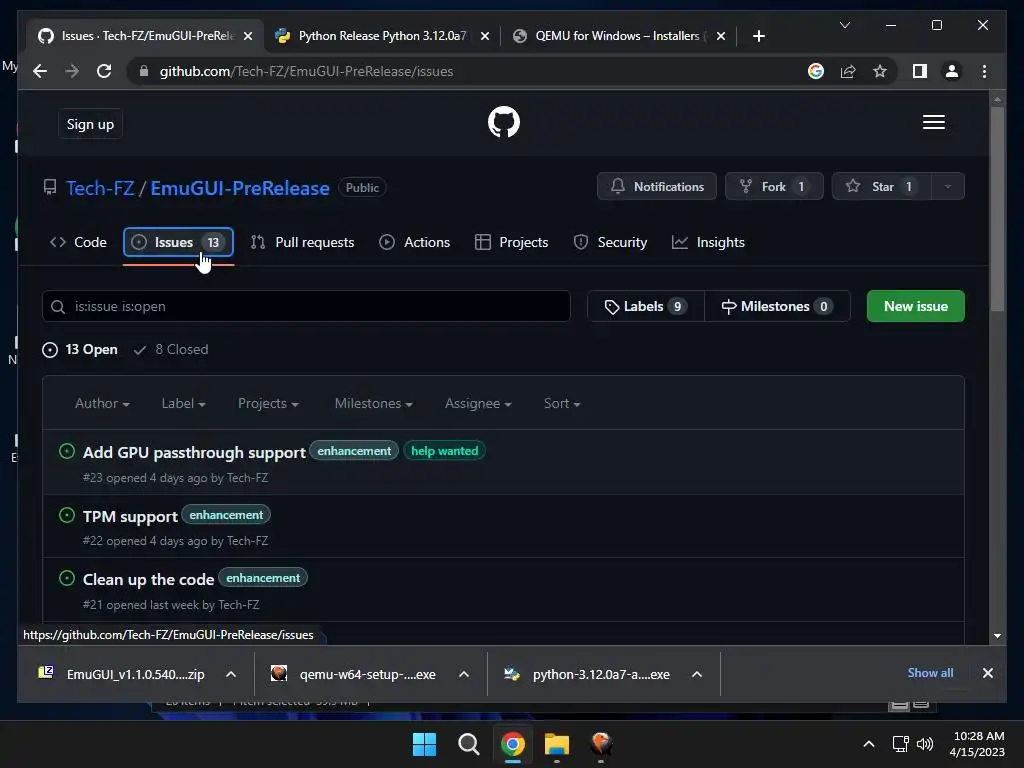1024x768 pixels.
Task: Close the downloads bar
Action: [x=987, y=673]
